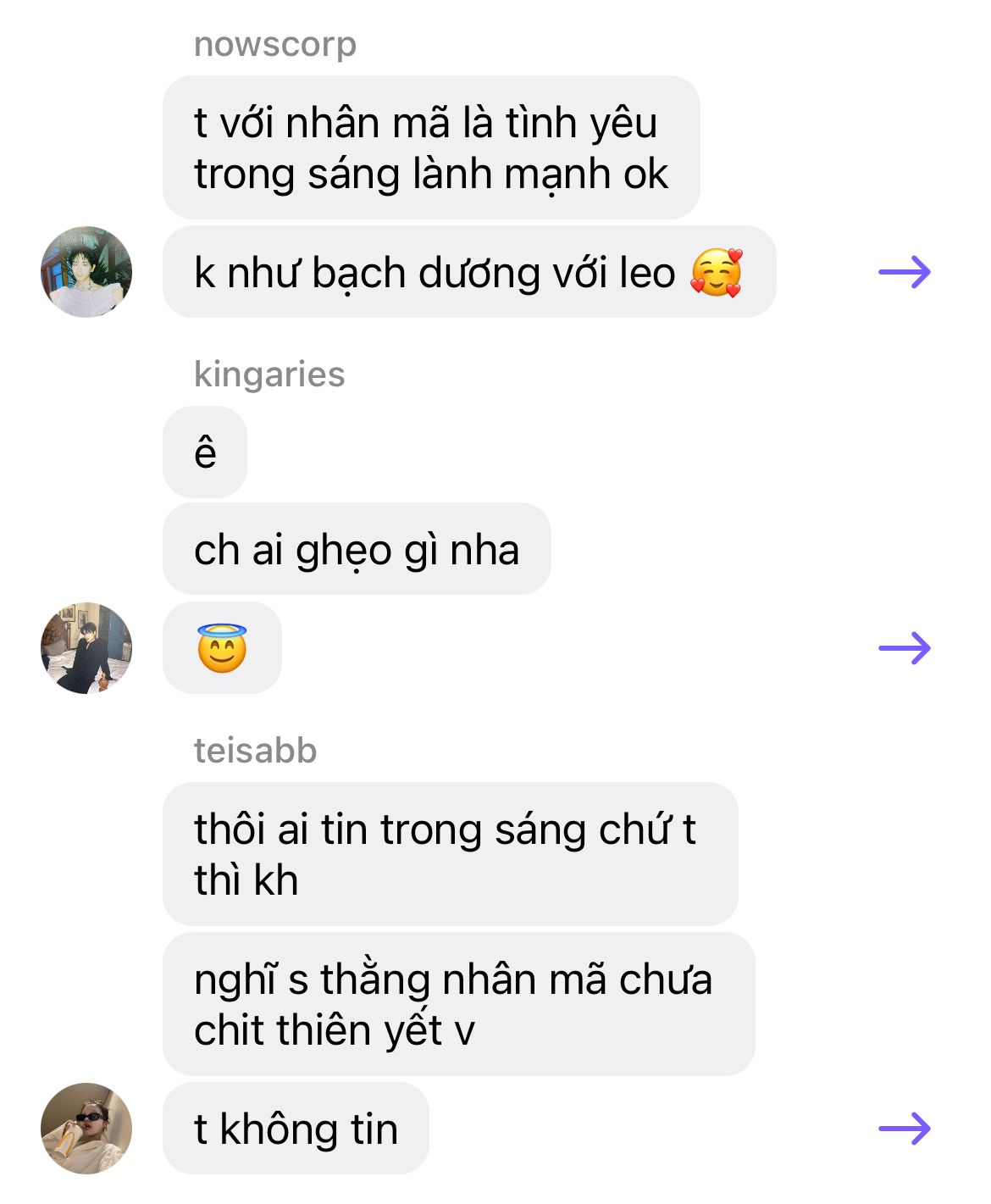Open kingaries' profile picture

(x=86, y=648)
